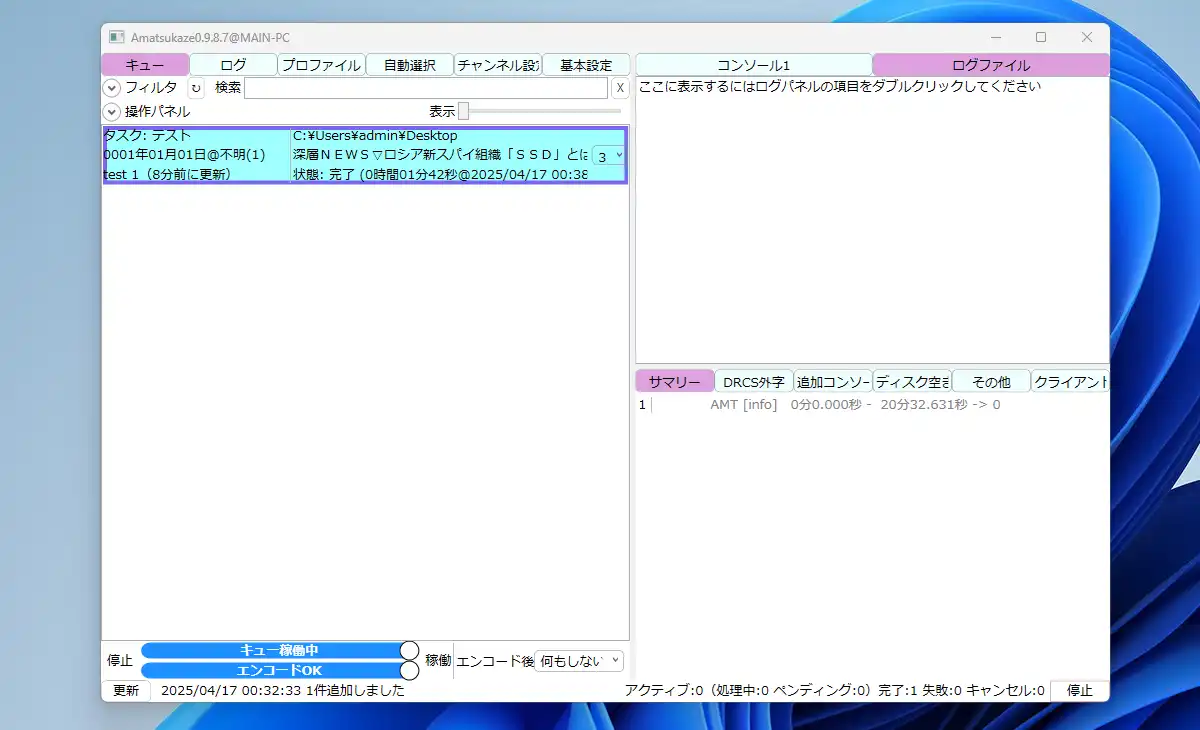Screen dimensions: 1200x730
Task: Toggle the エンコードOK switch
Action: click(x=280, y=670)
